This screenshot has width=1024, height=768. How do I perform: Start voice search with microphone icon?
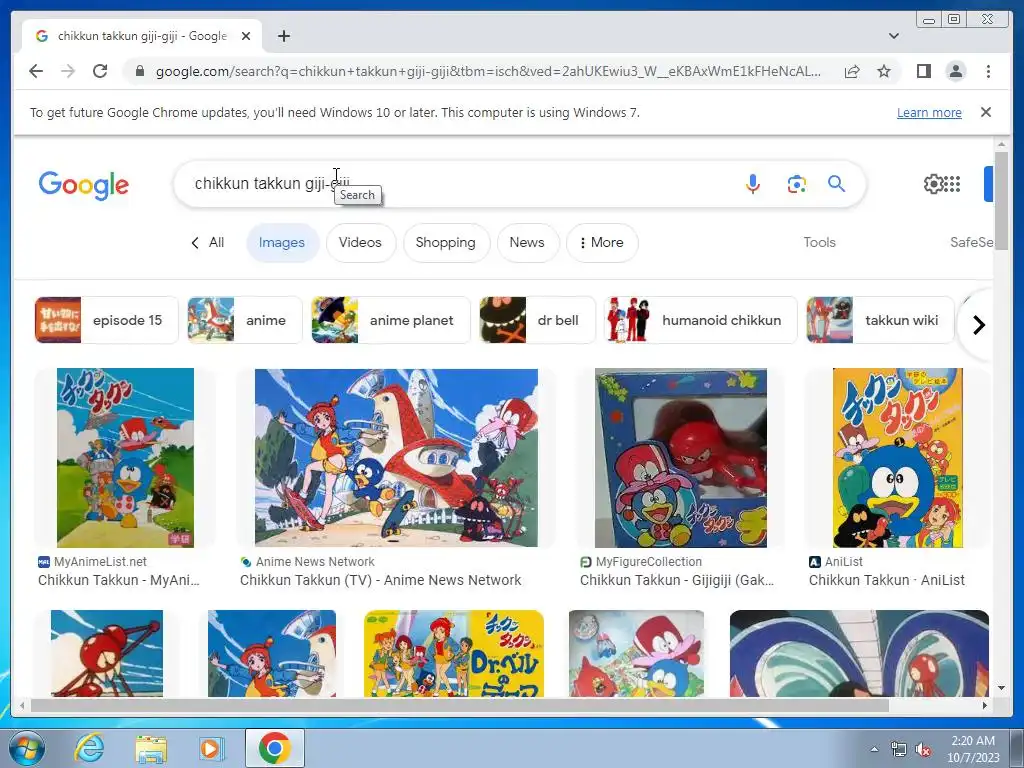pos(752,184)
